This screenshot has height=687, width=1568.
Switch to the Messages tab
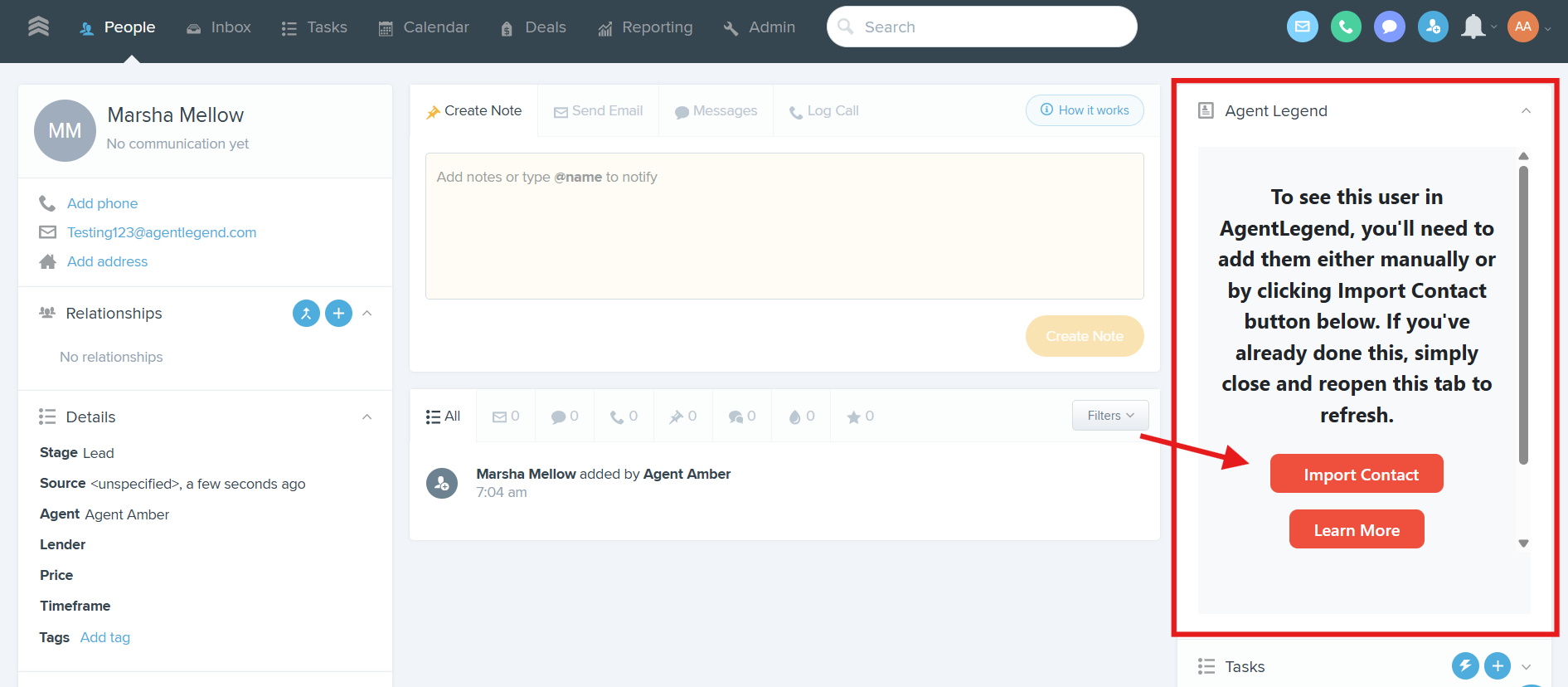pos(716,110)
